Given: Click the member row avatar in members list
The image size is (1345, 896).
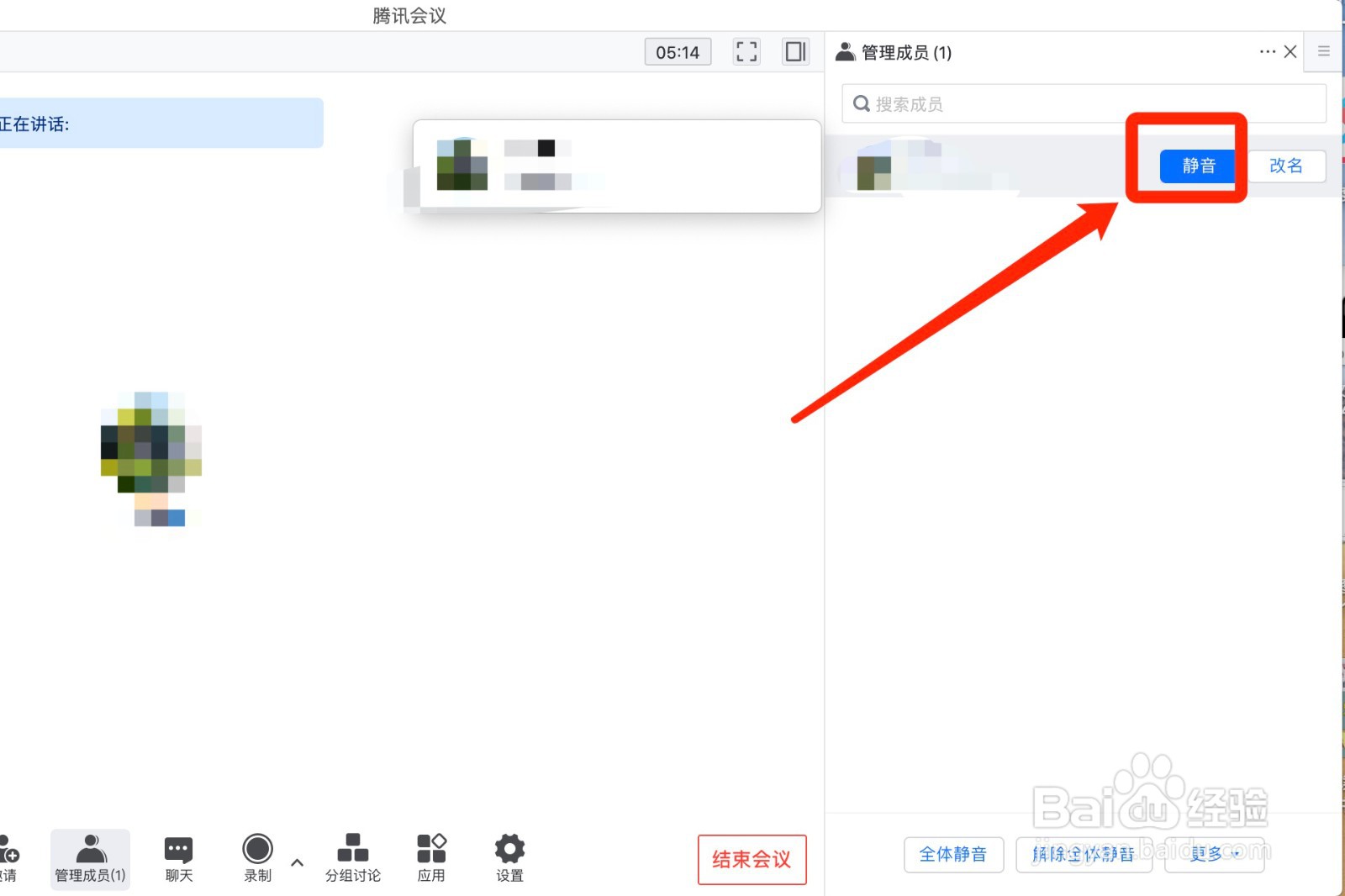Looking at the screenshot, I should (x=874, y=173).
